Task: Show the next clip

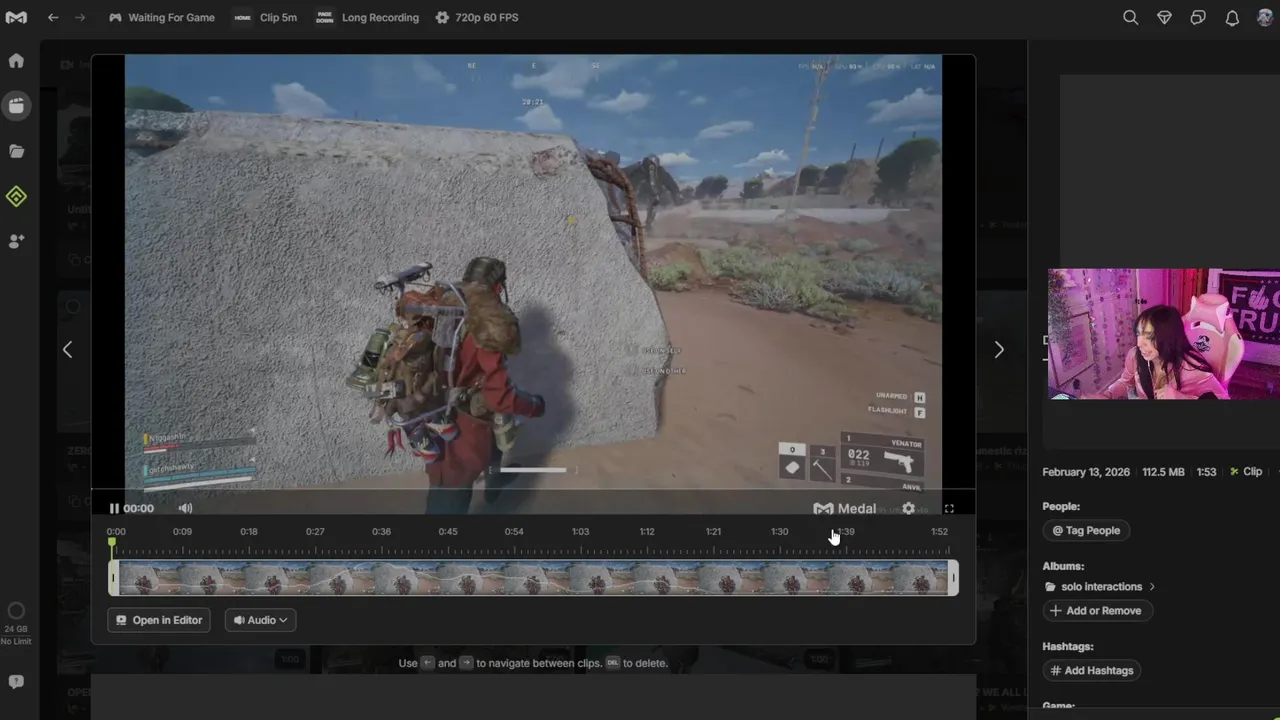Action: [998, 349]
